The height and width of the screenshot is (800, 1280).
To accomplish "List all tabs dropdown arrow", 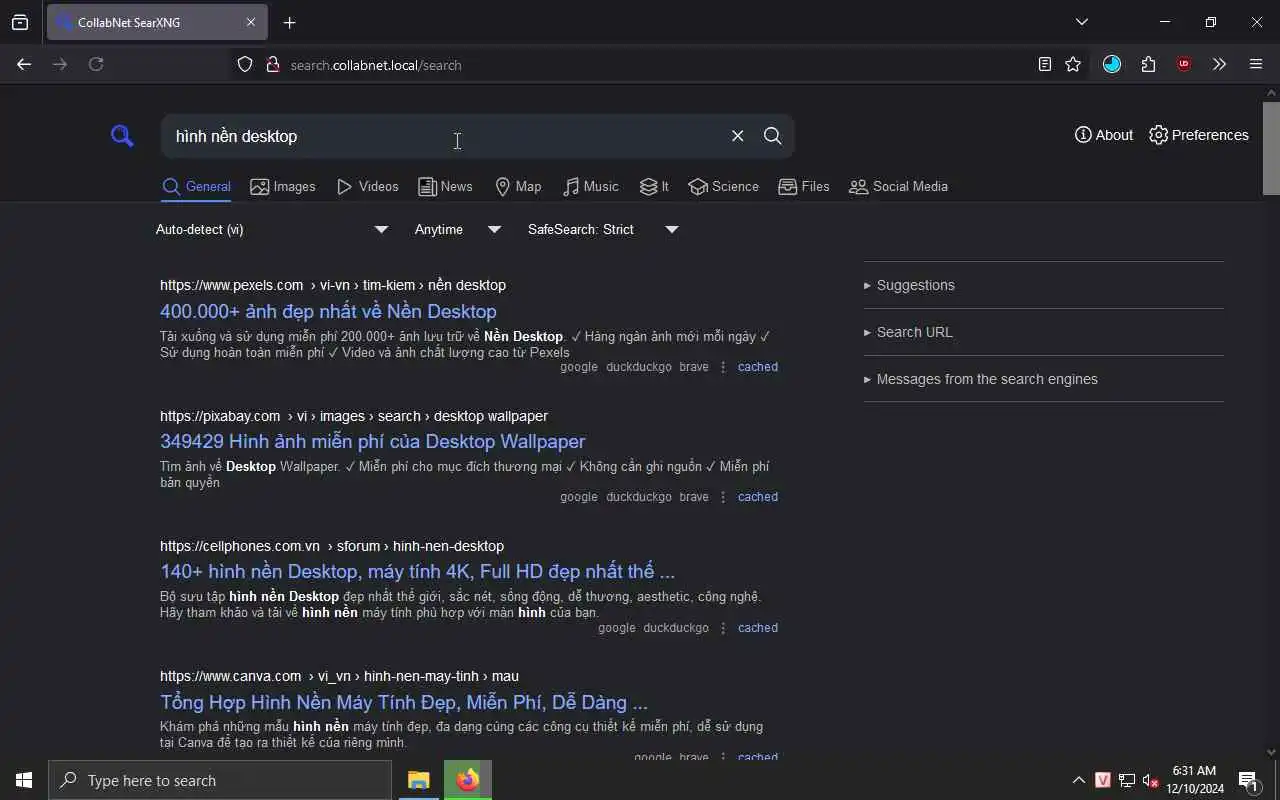I will pyautogui.click(x=1081, y=22).
